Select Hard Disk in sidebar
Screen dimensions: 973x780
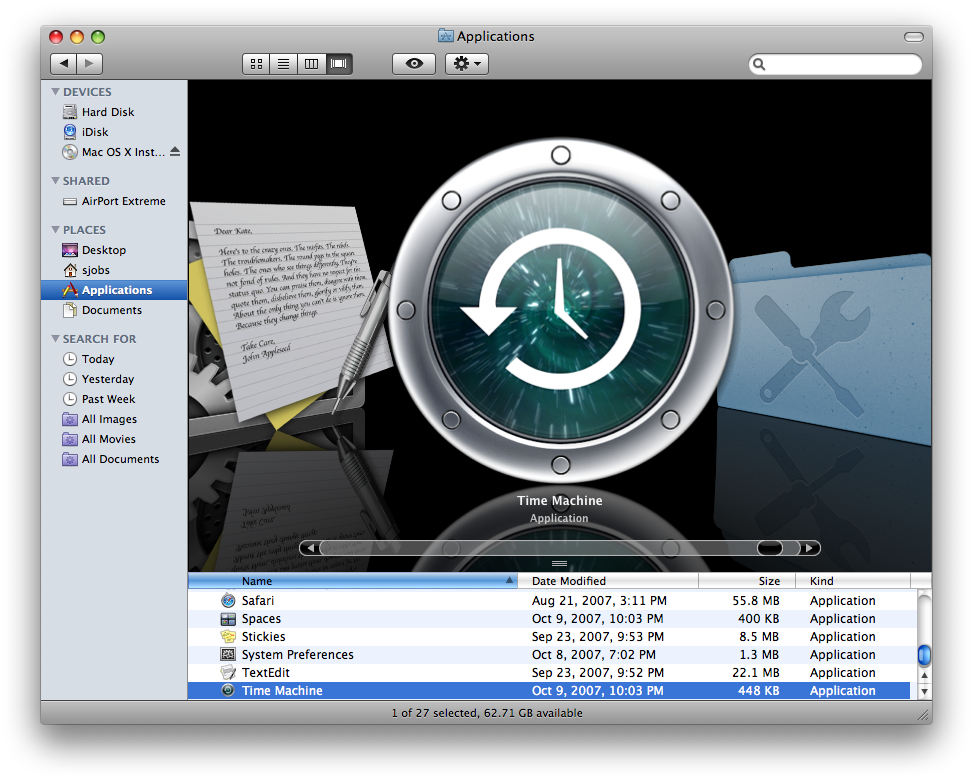[114, 112]
